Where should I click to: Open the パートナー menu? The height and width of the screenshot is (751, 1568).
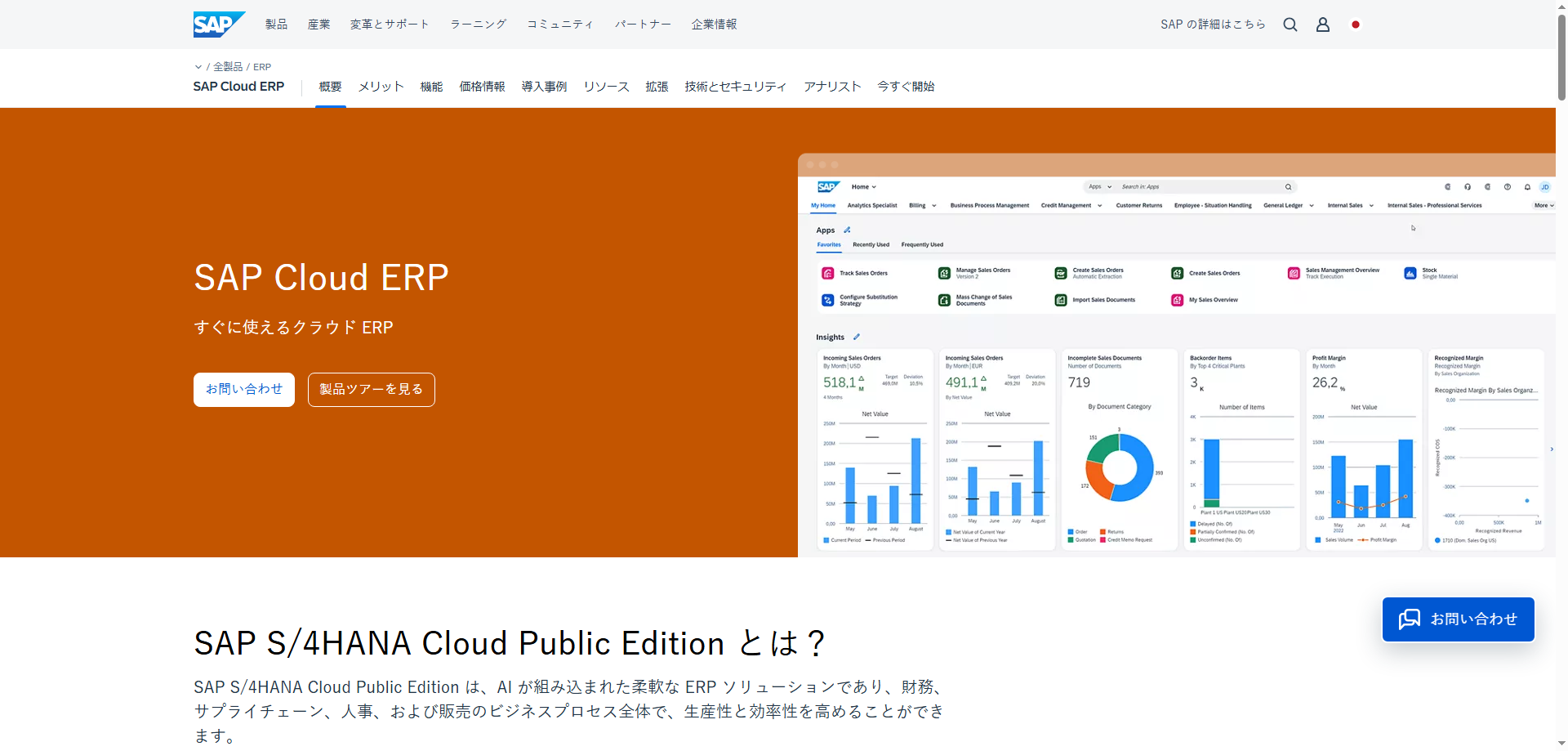643,25
